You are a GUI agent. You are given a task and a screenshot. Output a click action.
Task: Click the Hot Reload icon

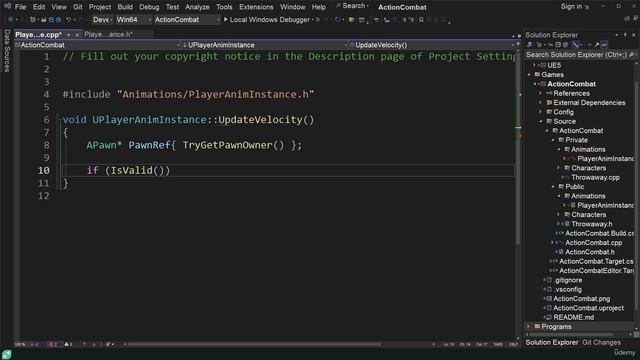337,20
